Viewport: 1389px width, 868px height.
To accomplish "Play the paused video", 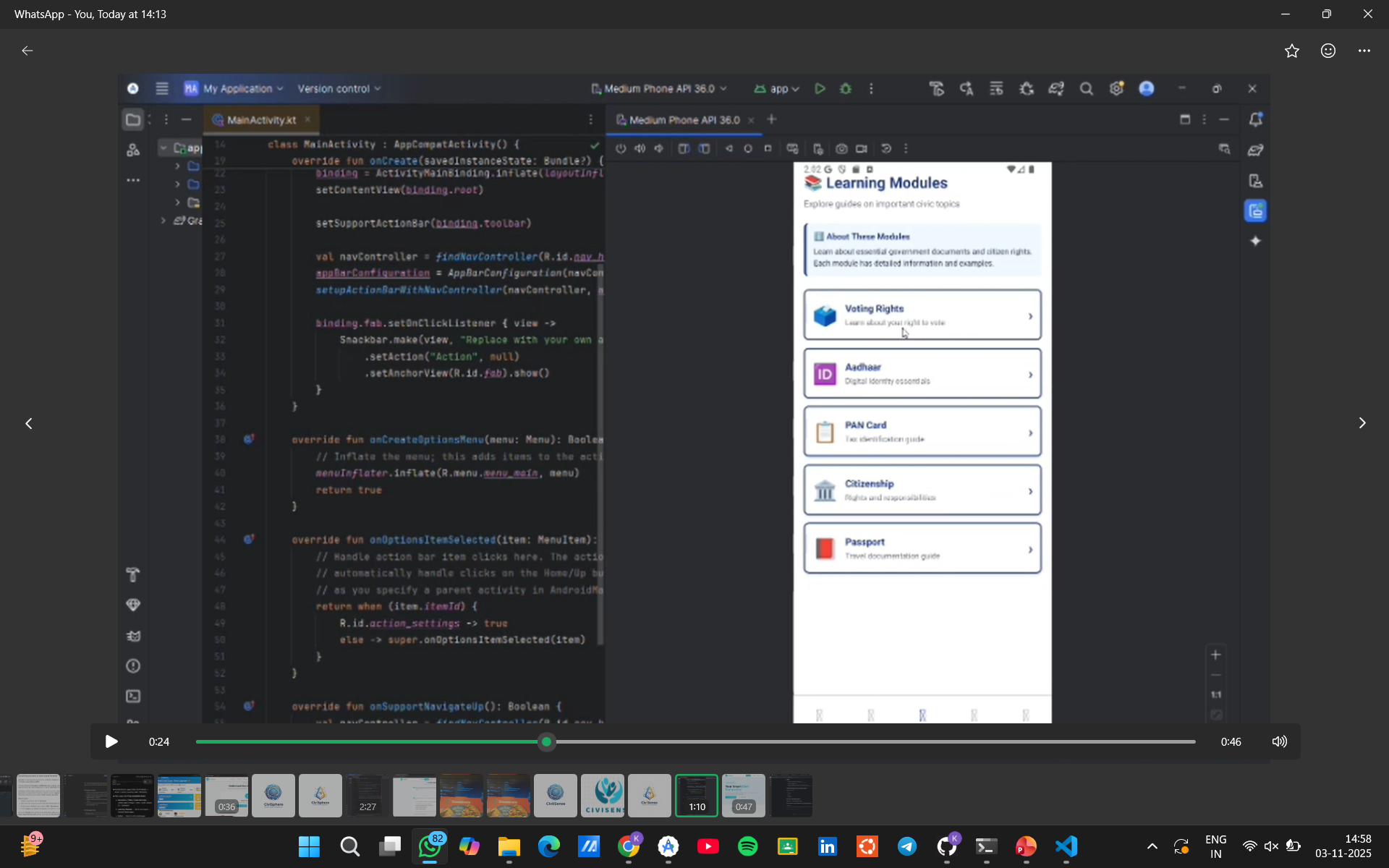I will click(x=111, y=741).
